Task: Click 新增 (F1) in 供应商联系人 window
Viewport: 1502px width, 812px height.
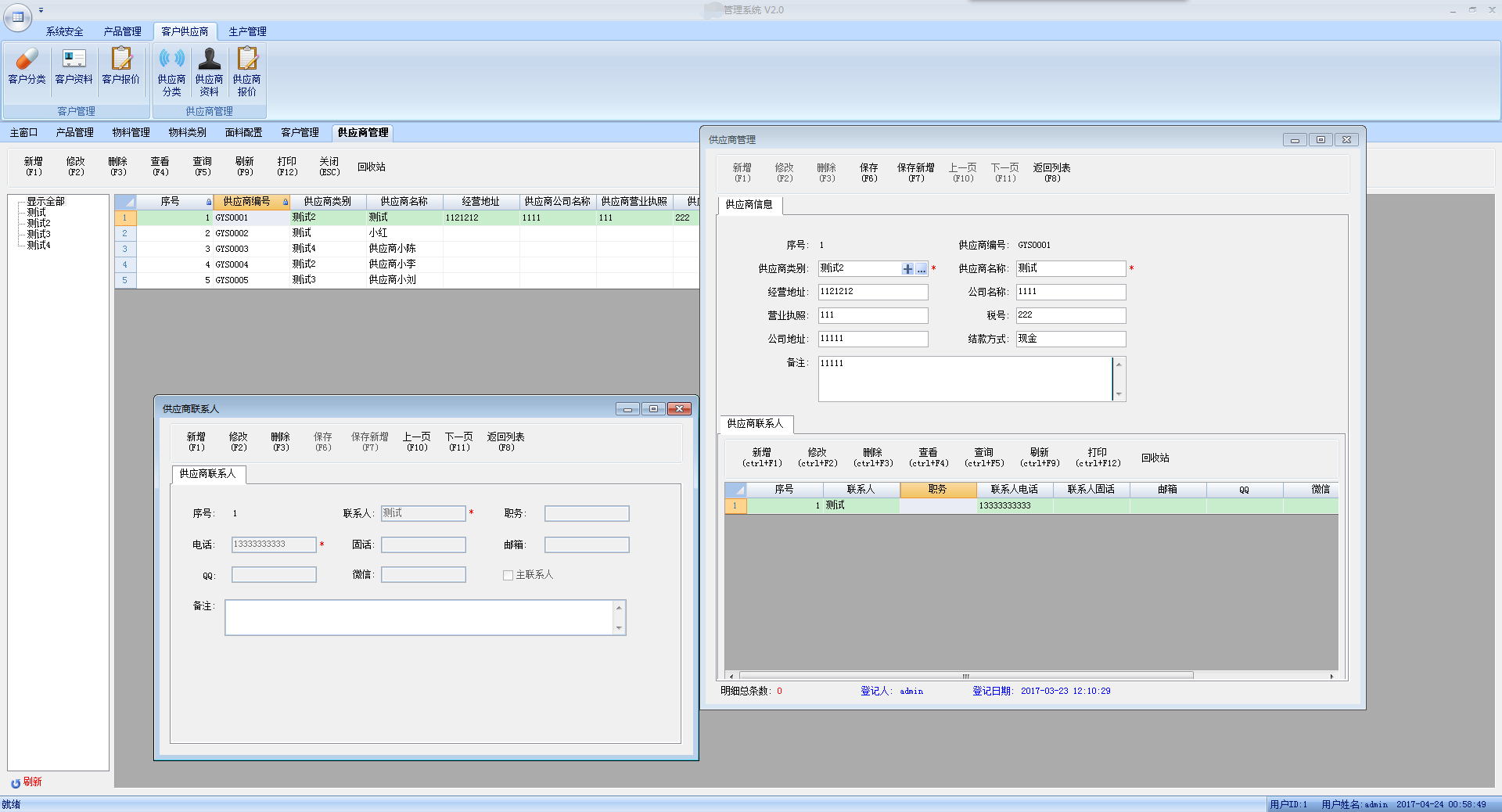Action: coord(196,442)
